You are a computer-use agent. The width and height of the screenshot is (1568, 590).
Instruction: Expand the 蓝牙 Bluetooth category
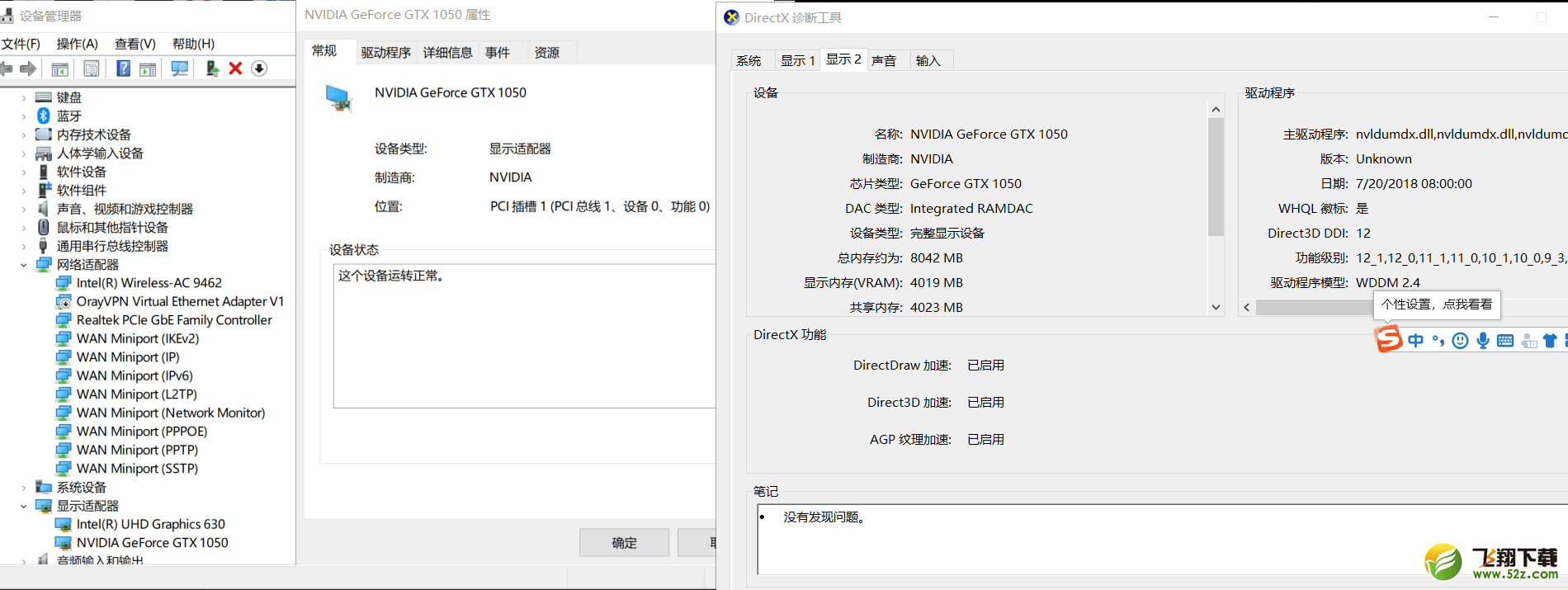(24, 116)
